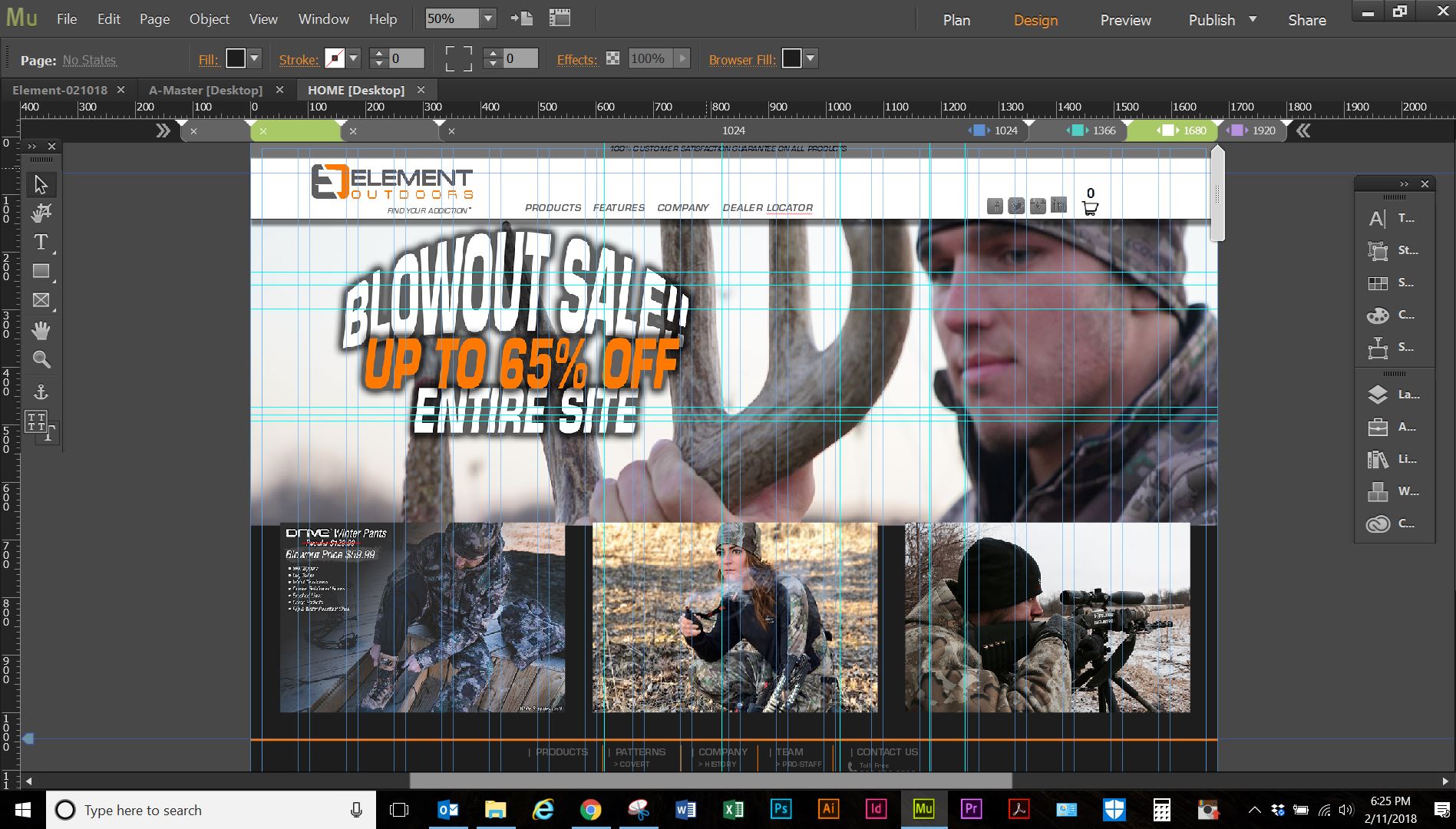The width and height of the screenshot is (1456, 829).
Task: Click the Preview mode button
Action: click(1125, 20)
